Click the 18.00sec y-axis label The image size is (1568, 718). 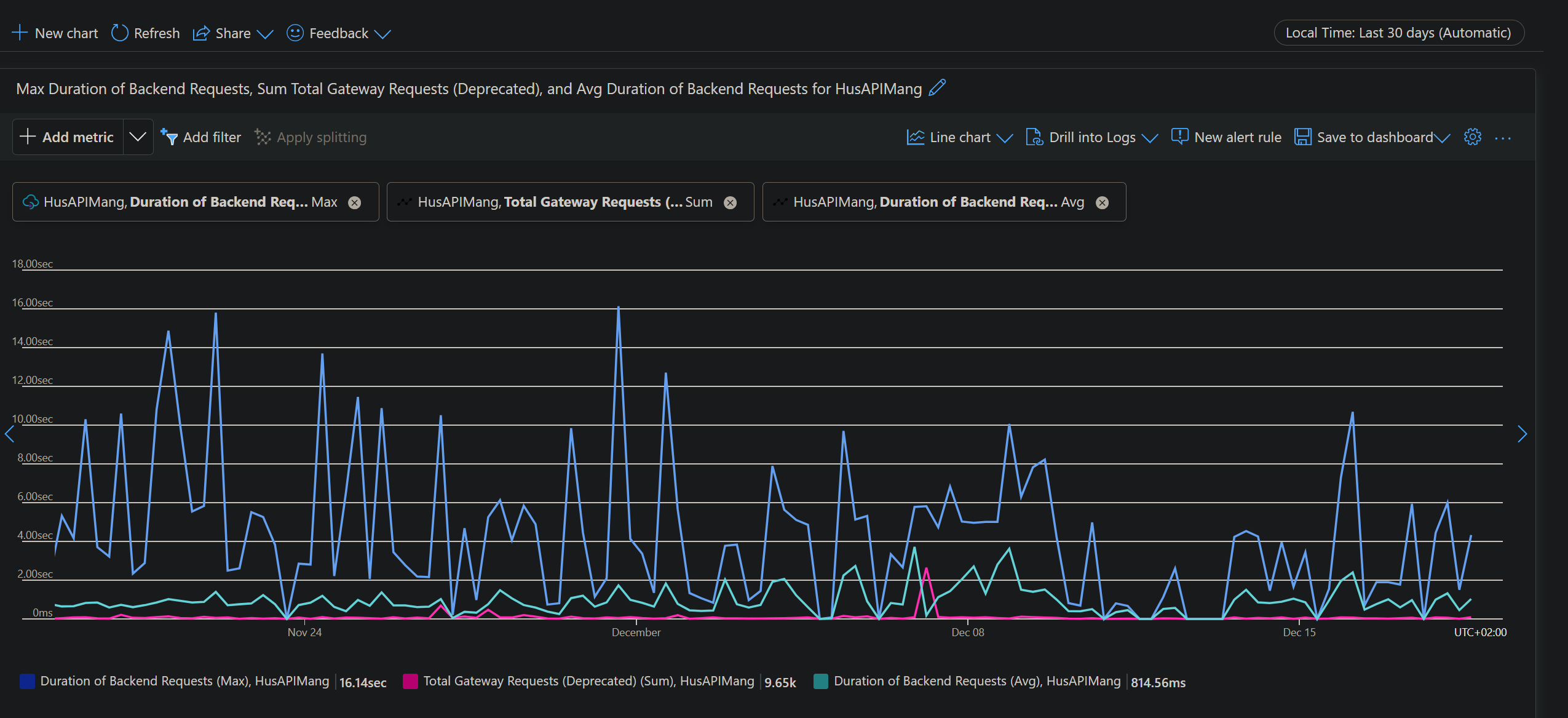(x=32, y=264)
